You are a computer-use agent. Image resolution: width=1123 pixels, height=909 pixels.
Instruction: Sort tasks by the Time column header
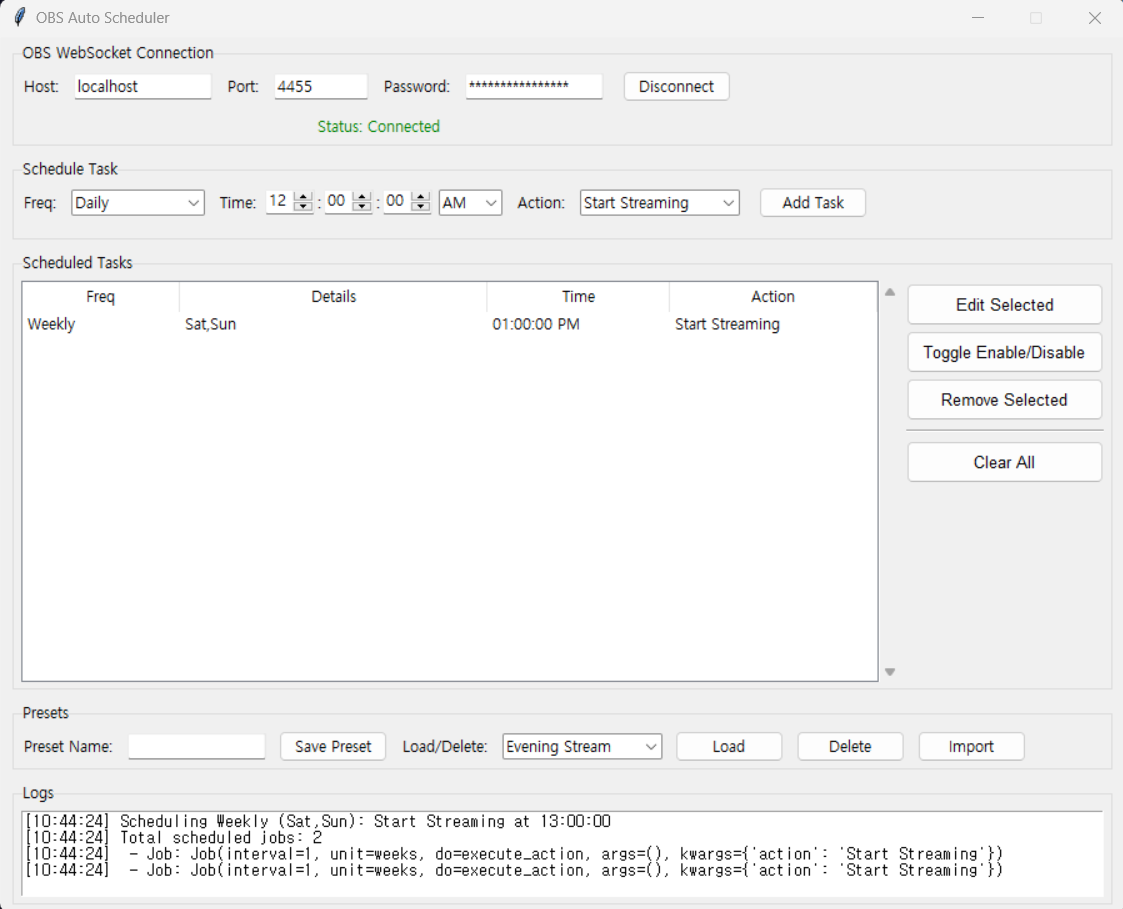tap(578, 296)
